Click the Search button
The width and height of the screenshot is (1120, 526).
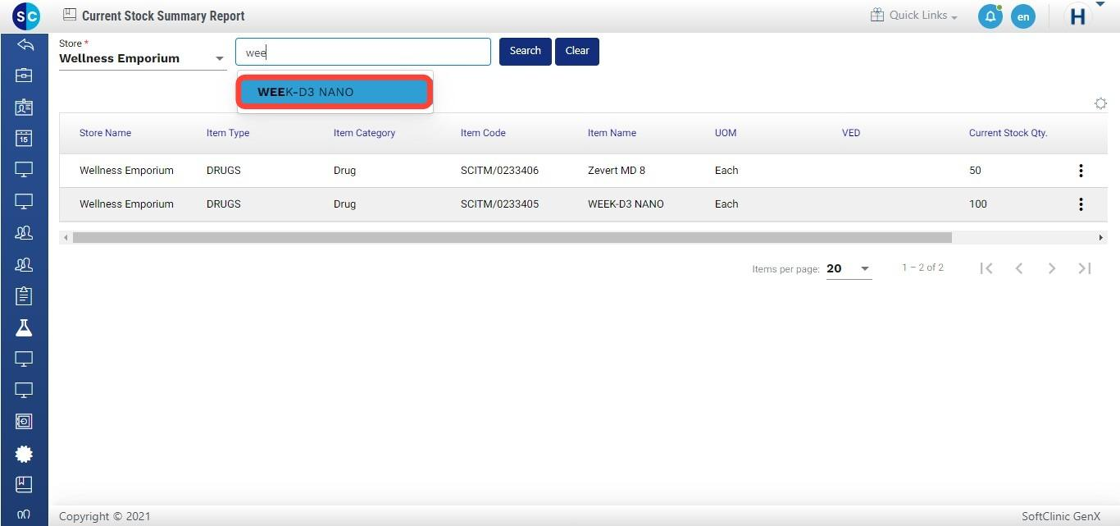[525, 51]
